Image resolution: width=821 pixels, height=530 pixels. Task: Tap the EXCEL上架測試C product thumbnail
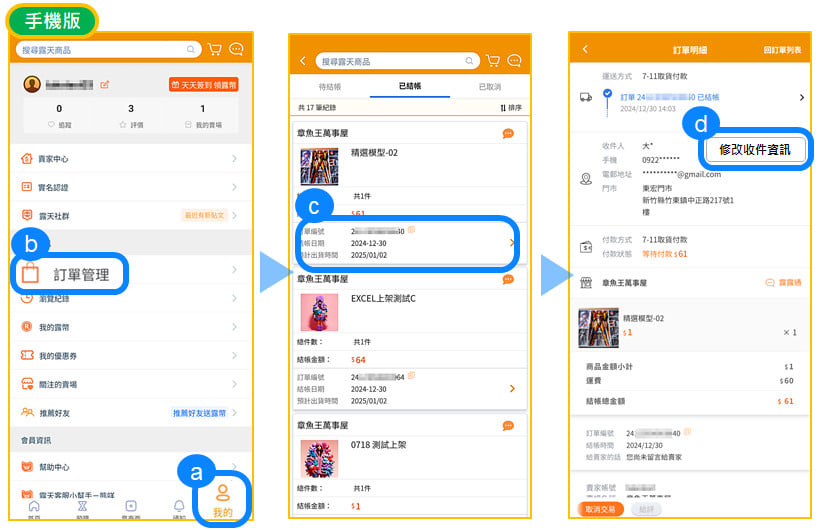click(320, 312)
